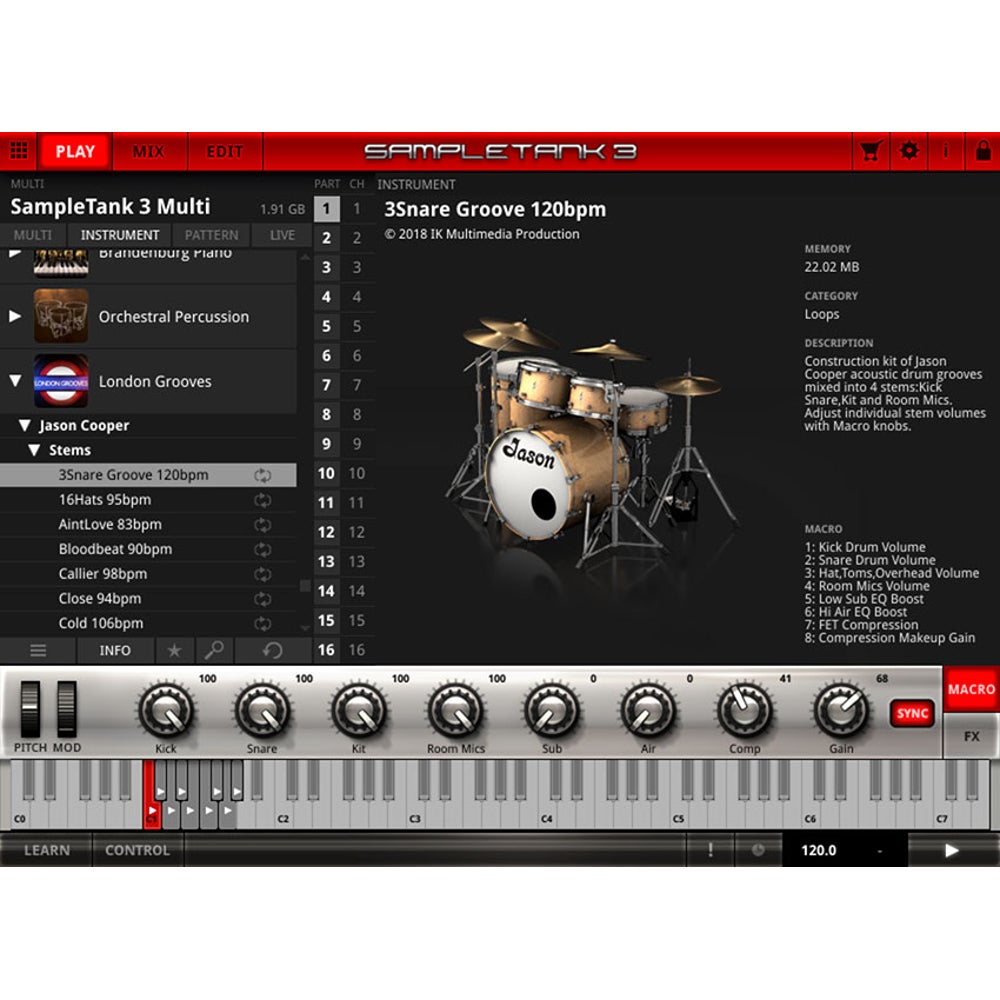Click the Room Mics macro knob
This screenshot has height=1000, width=1000.
pos(455,710)
